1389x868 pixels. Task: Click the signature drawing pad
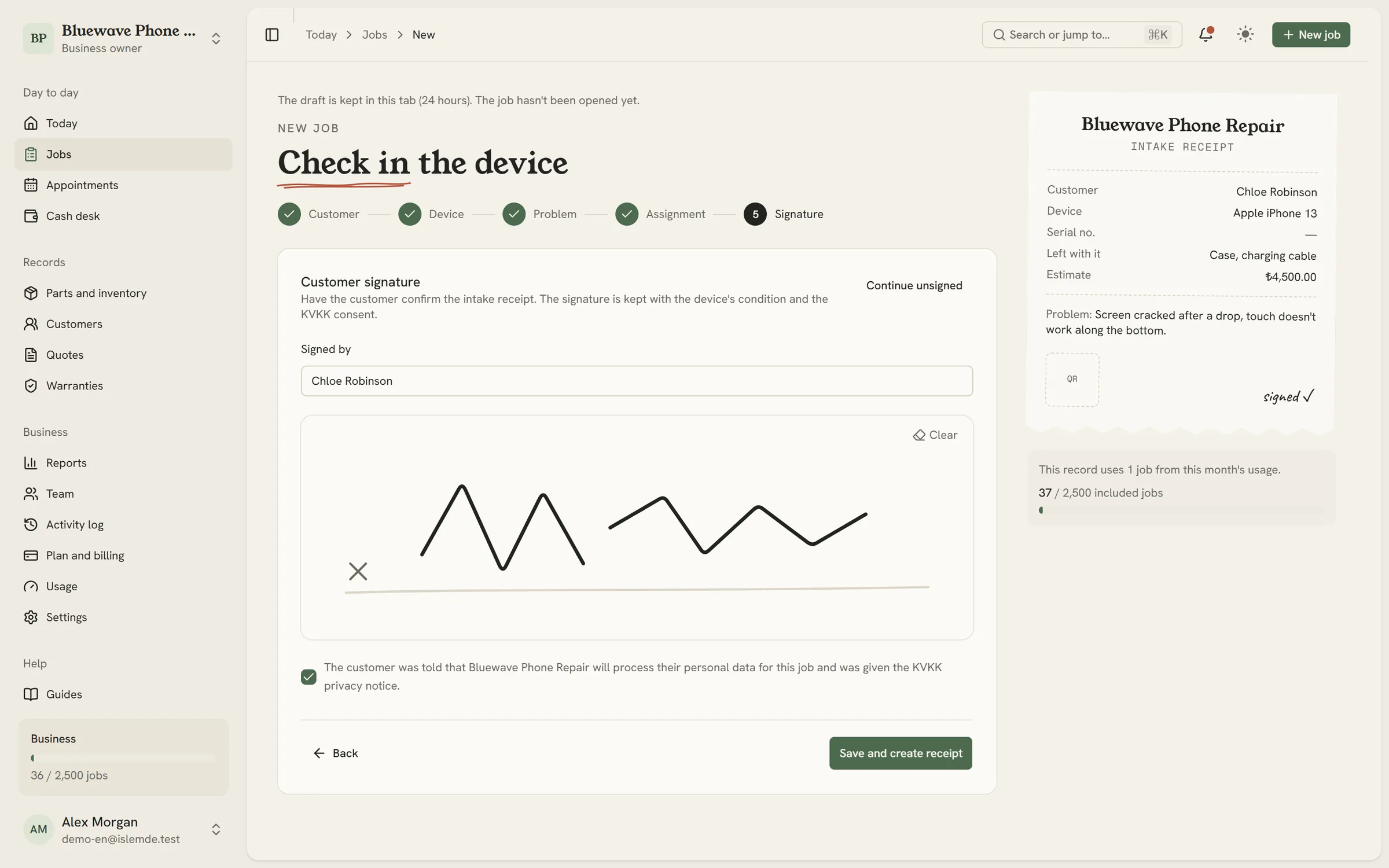(x=637, y=527)
